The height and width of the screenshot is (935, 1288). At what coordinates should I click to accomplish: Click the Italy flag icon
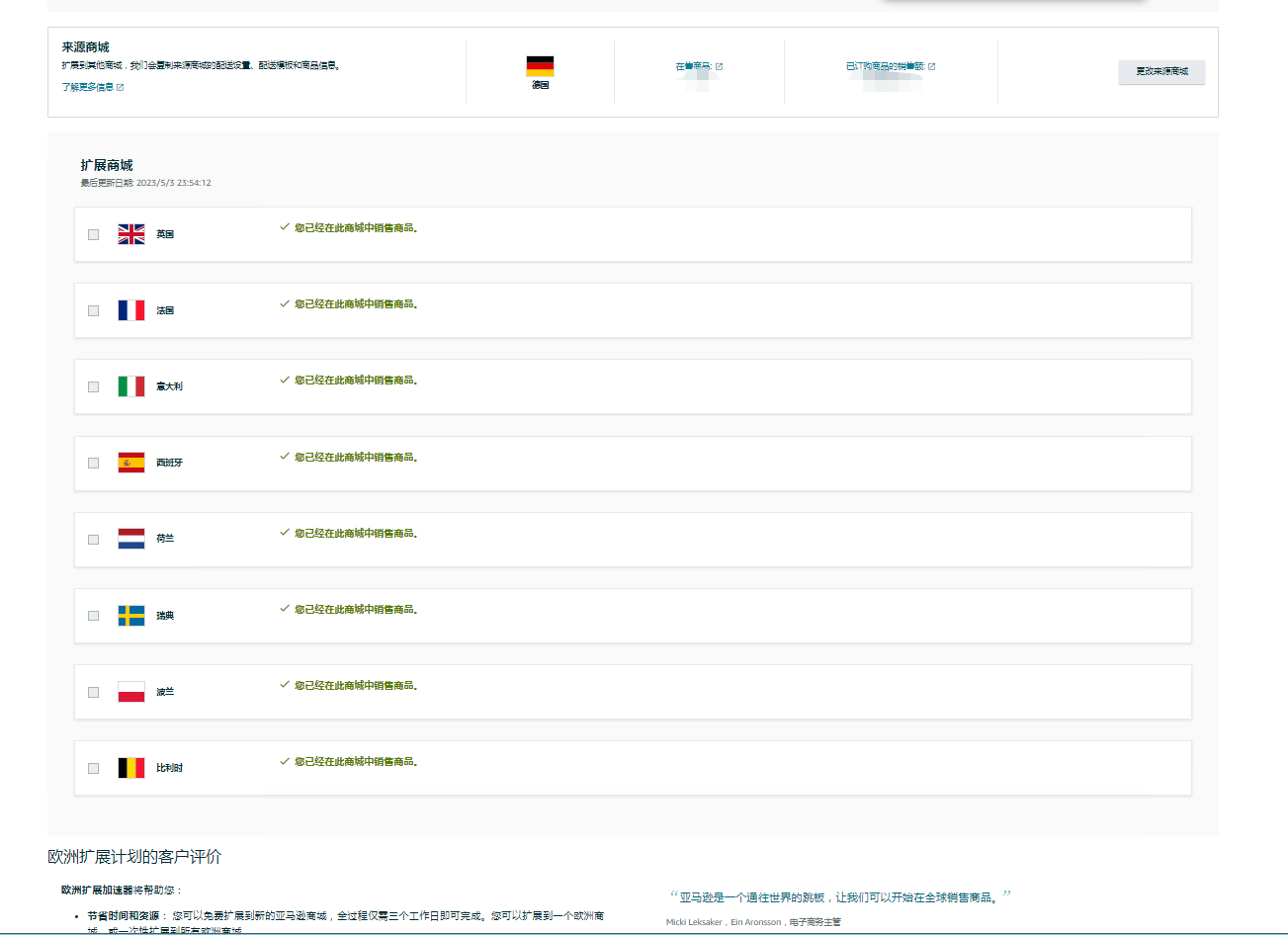pyautogui.click(x=131, y=386)
